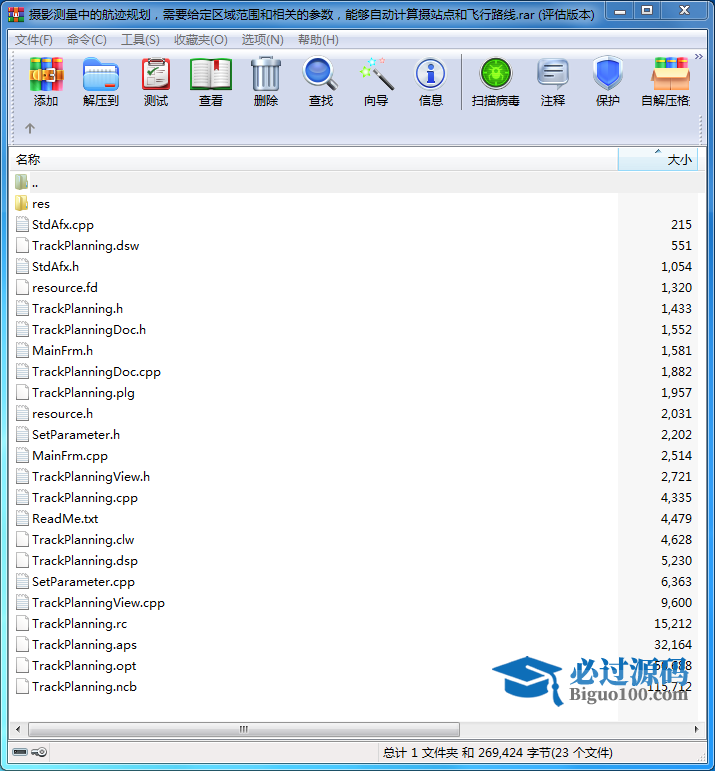Screen dimensions: 715x771
Task: Sort by the 名称 column header
Action: point(314,159)
